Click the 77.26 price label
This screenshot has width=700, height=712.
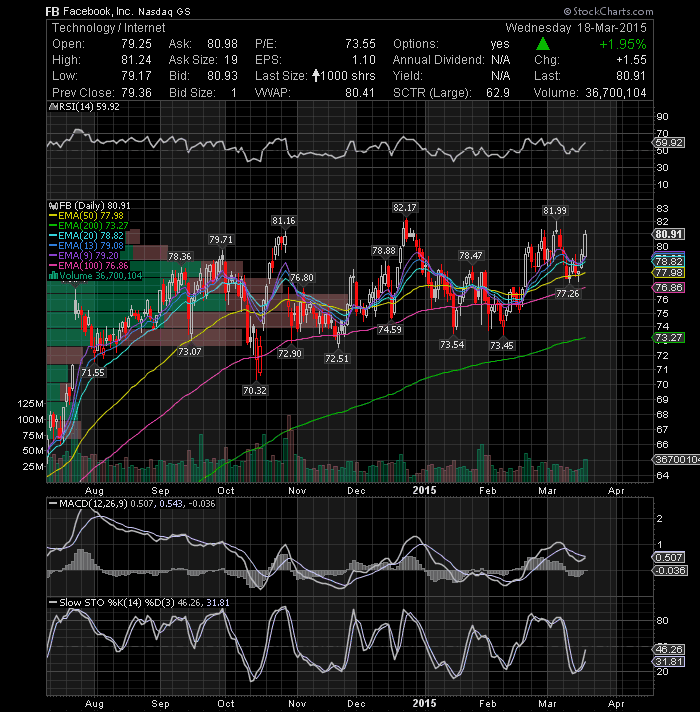[567, 294]
